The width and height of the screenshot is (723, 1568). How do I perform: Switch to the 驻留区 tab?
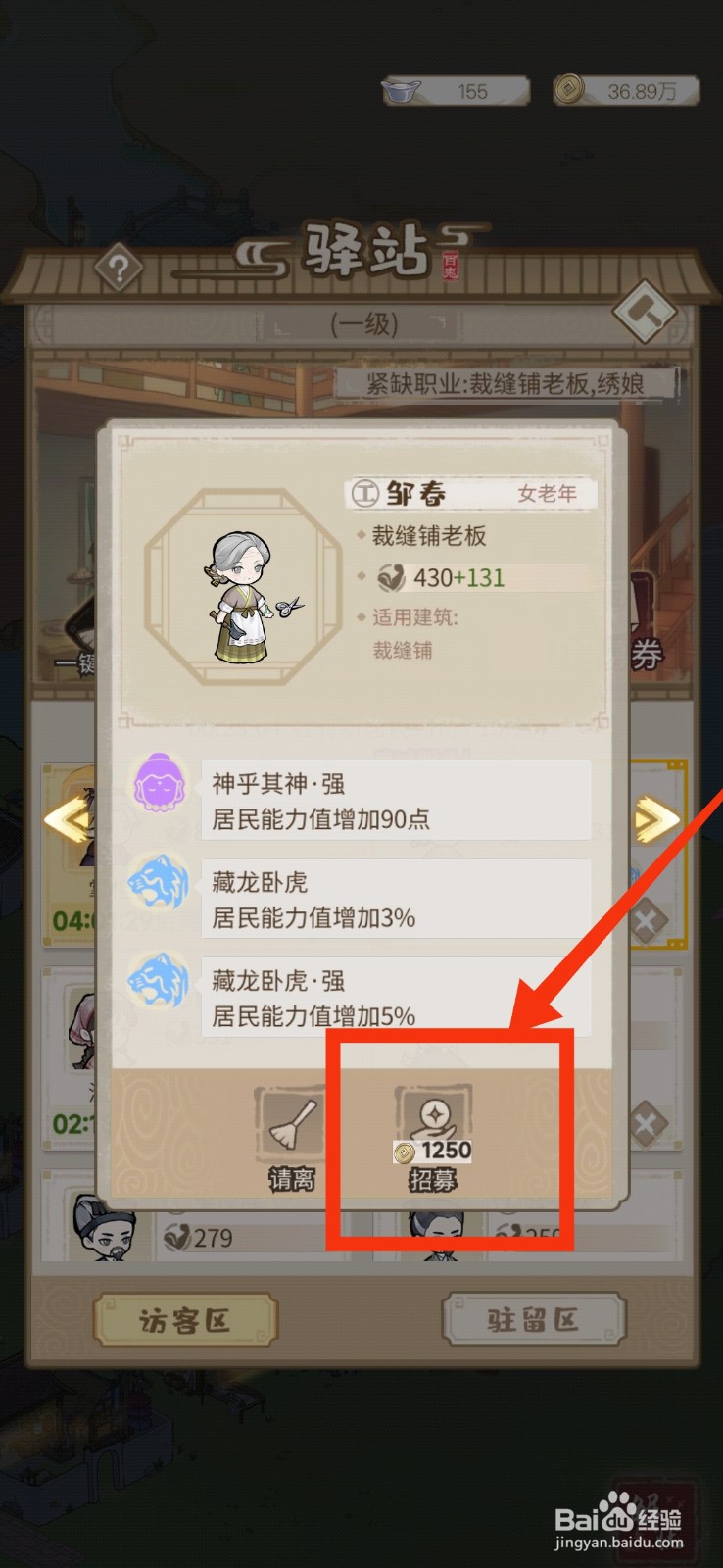point(534,1320)
